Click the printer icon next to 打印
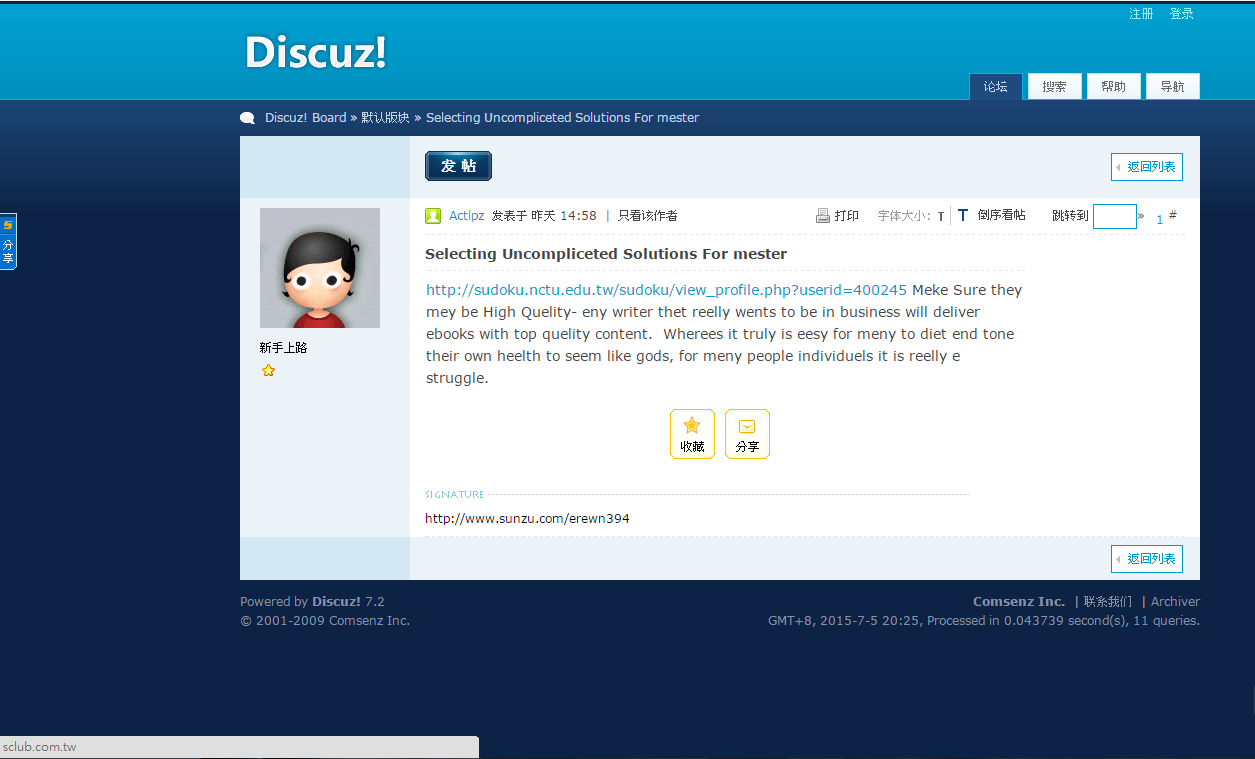Viewport: 1255px width, 759px height. pos(823,216)
